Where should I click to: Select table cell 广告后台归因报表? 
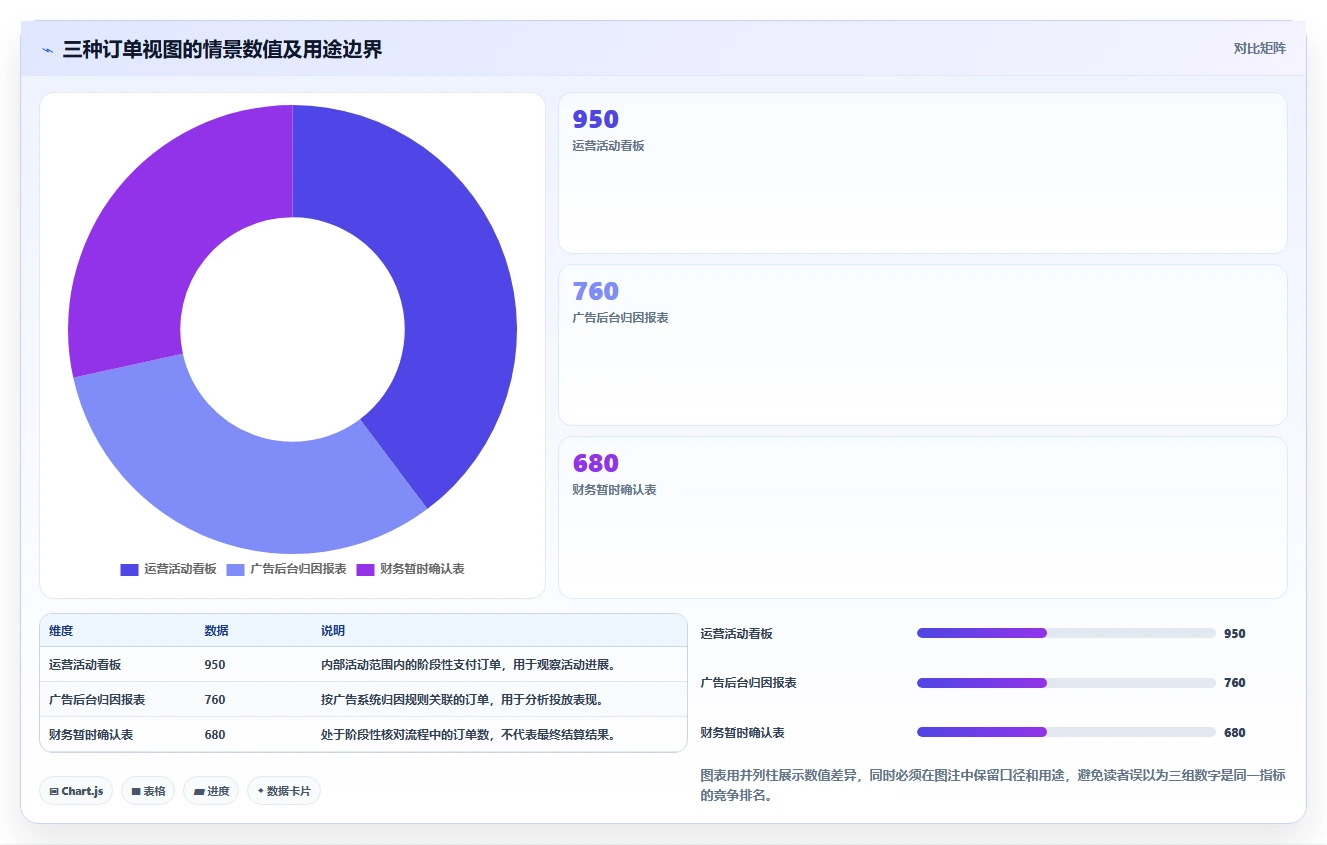(x=97, y=699)
